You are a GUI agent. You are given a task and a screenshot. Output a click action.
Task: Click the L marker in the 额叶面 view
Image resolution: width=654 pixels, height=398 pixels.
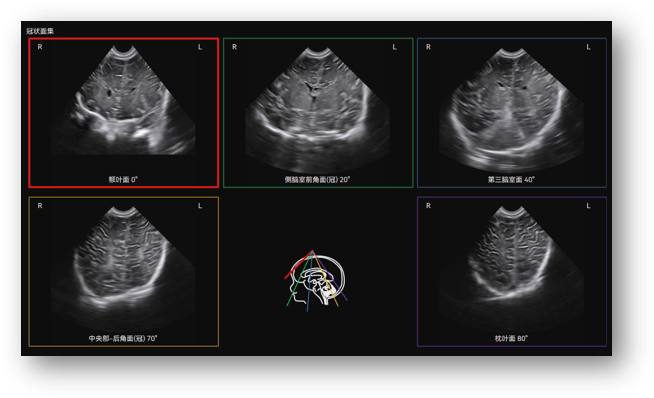200,47
